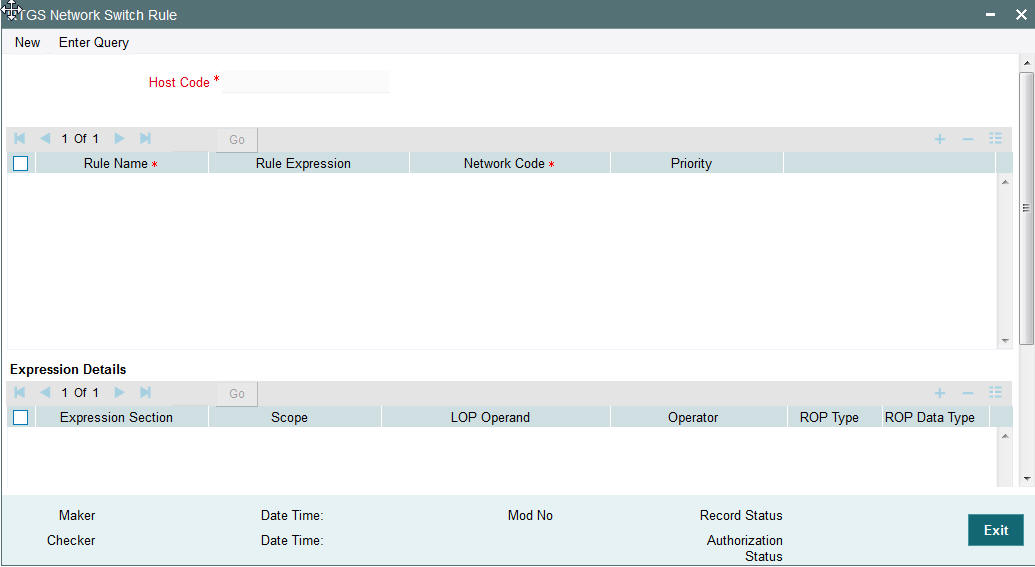Screen dimensions: 1035x567
Task: Click the New menu action
Action: pyautogui.click(x=28, y=42)
